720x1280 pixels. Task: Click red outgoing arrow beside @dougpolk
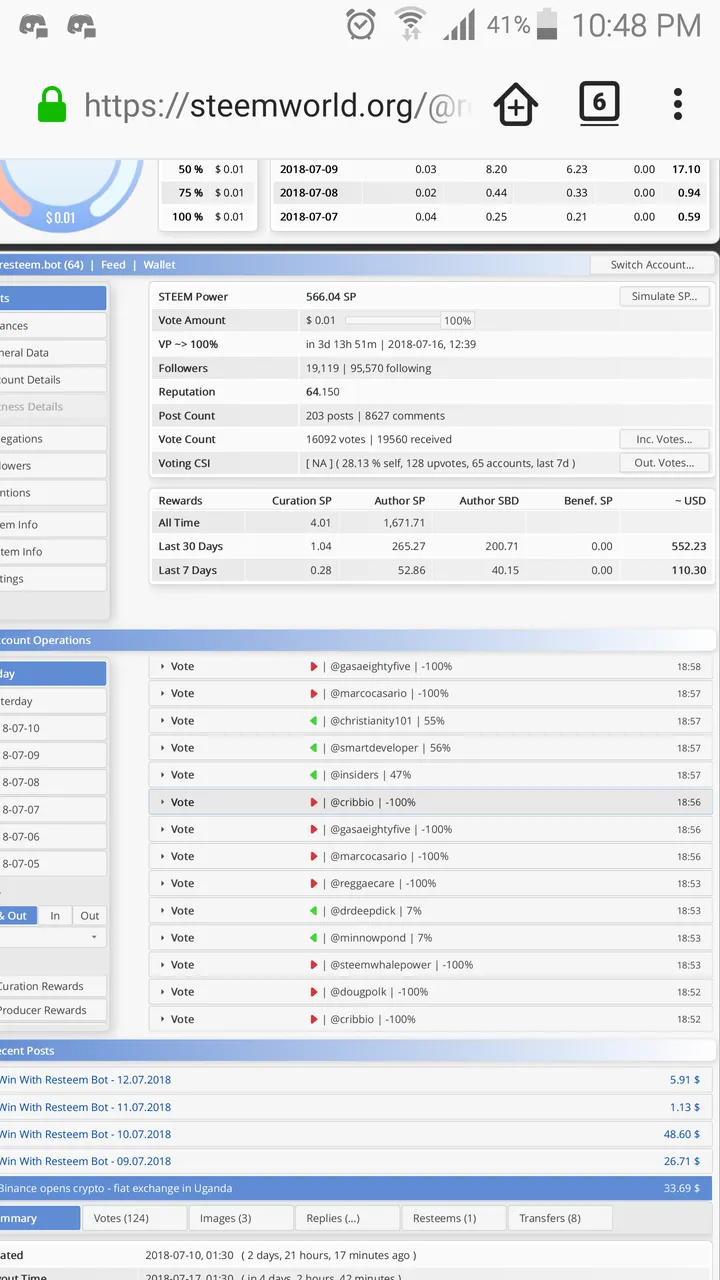pos(314,992)
